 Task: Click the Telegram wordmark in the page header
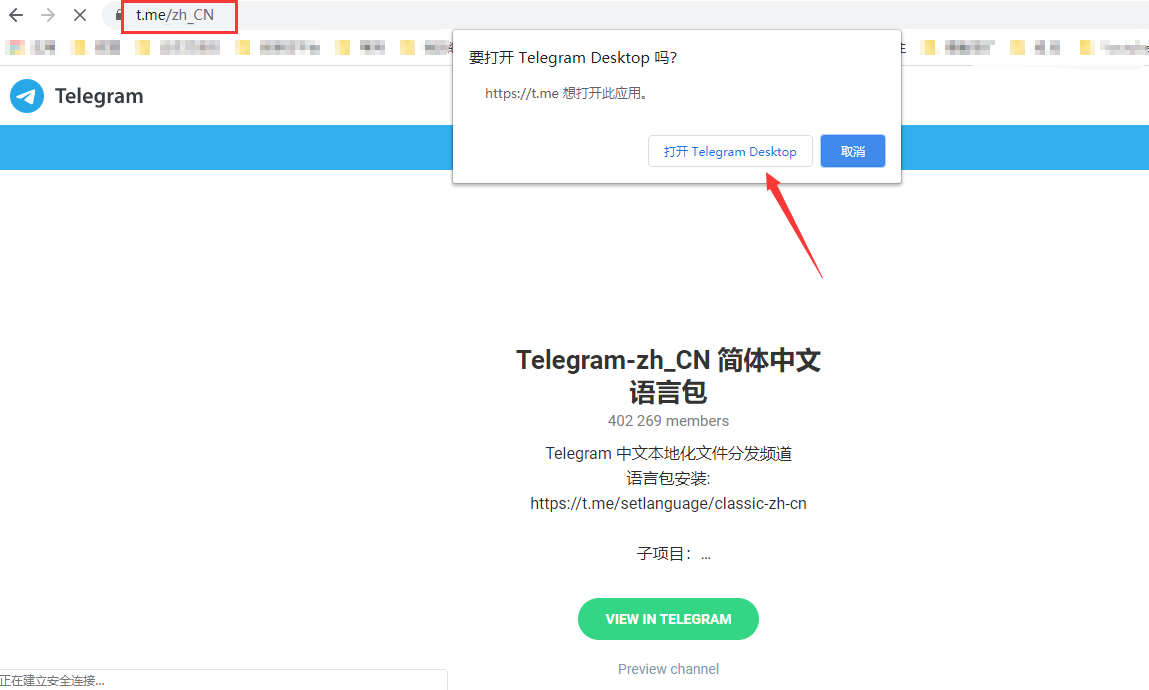99,96
